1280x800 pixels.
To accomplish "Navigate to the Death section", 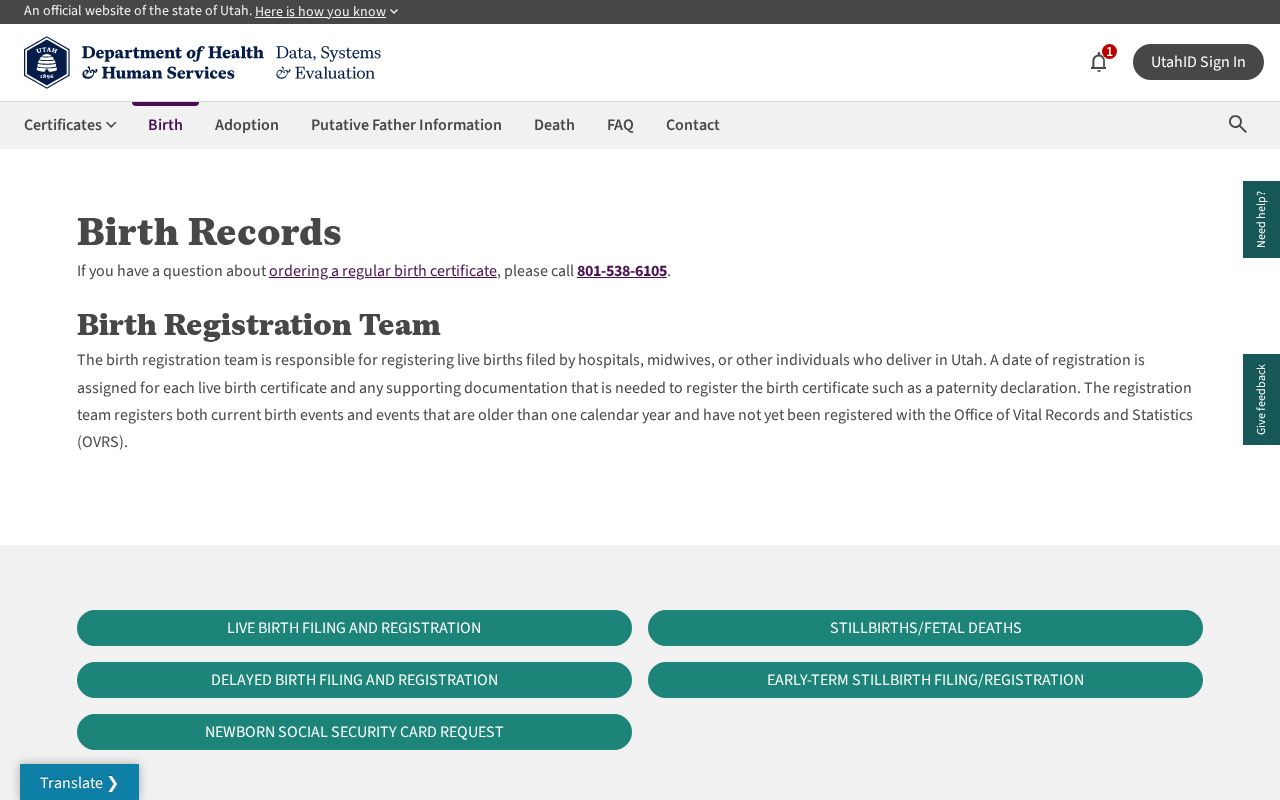I will [x=554, y=124].
